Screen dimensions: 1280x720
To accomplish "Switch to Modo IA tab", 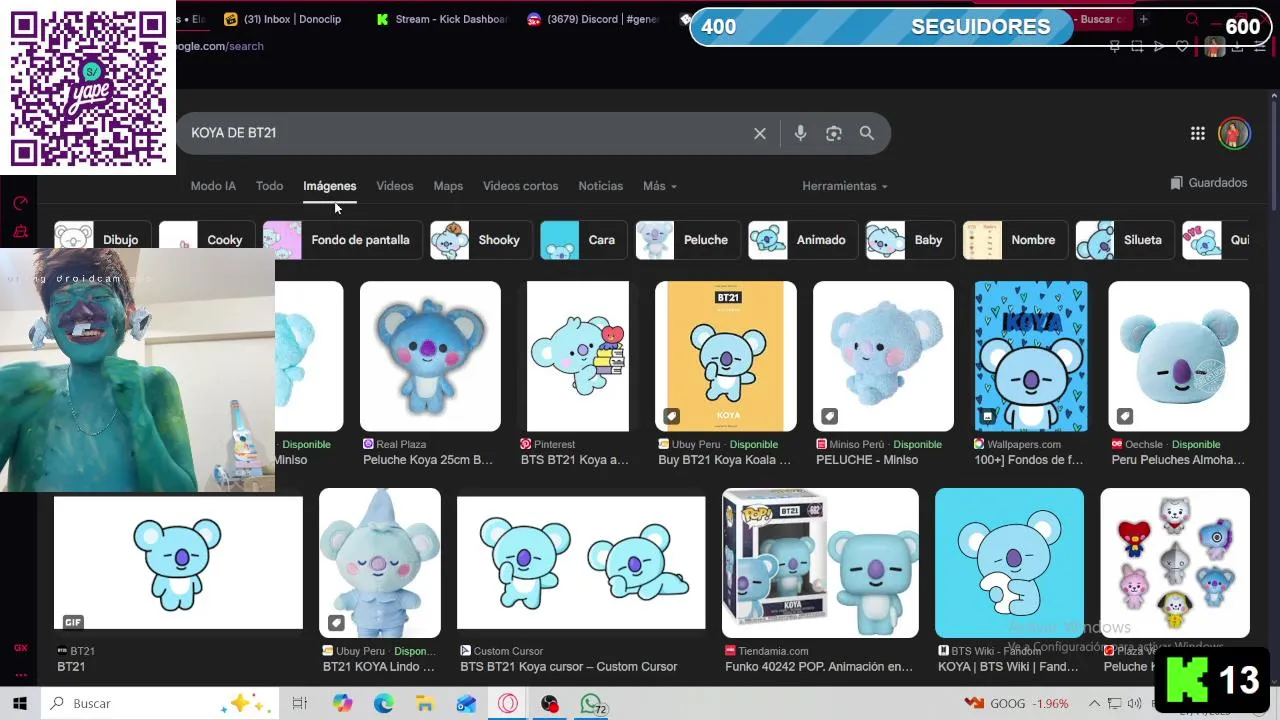I will click(x=213, y=186).
